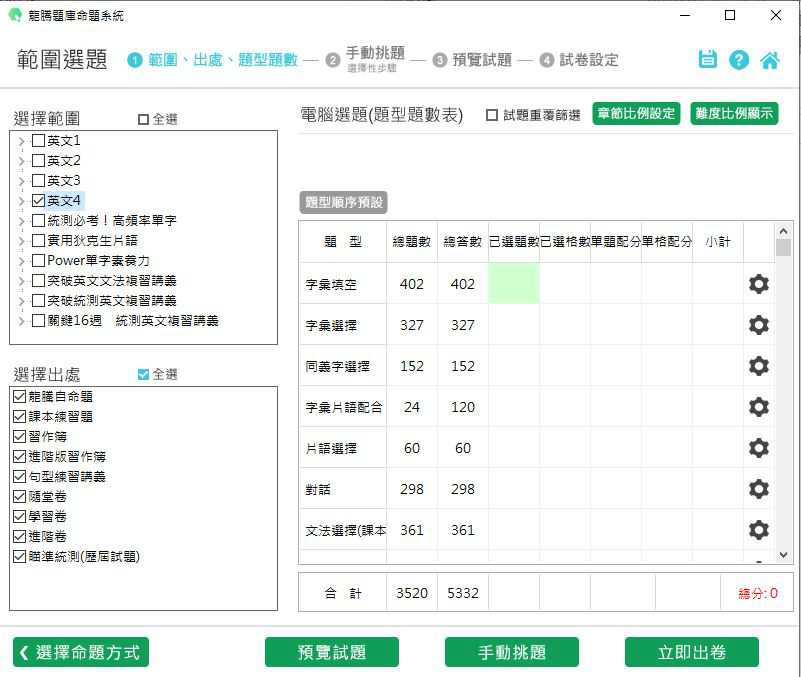Uncheck 習作簿 source
The image size is (801, 677).
pyautogui.click(x=19, y=436)
